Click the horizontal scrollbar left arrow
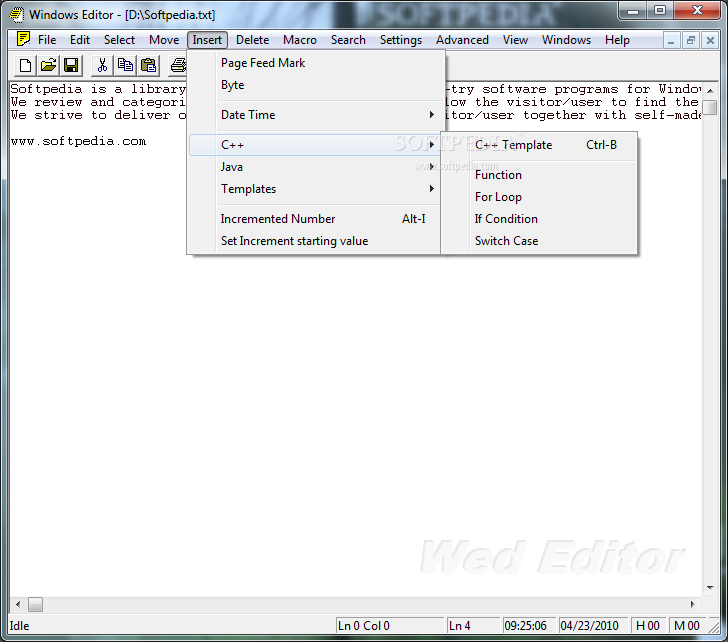 coord(18,604)
